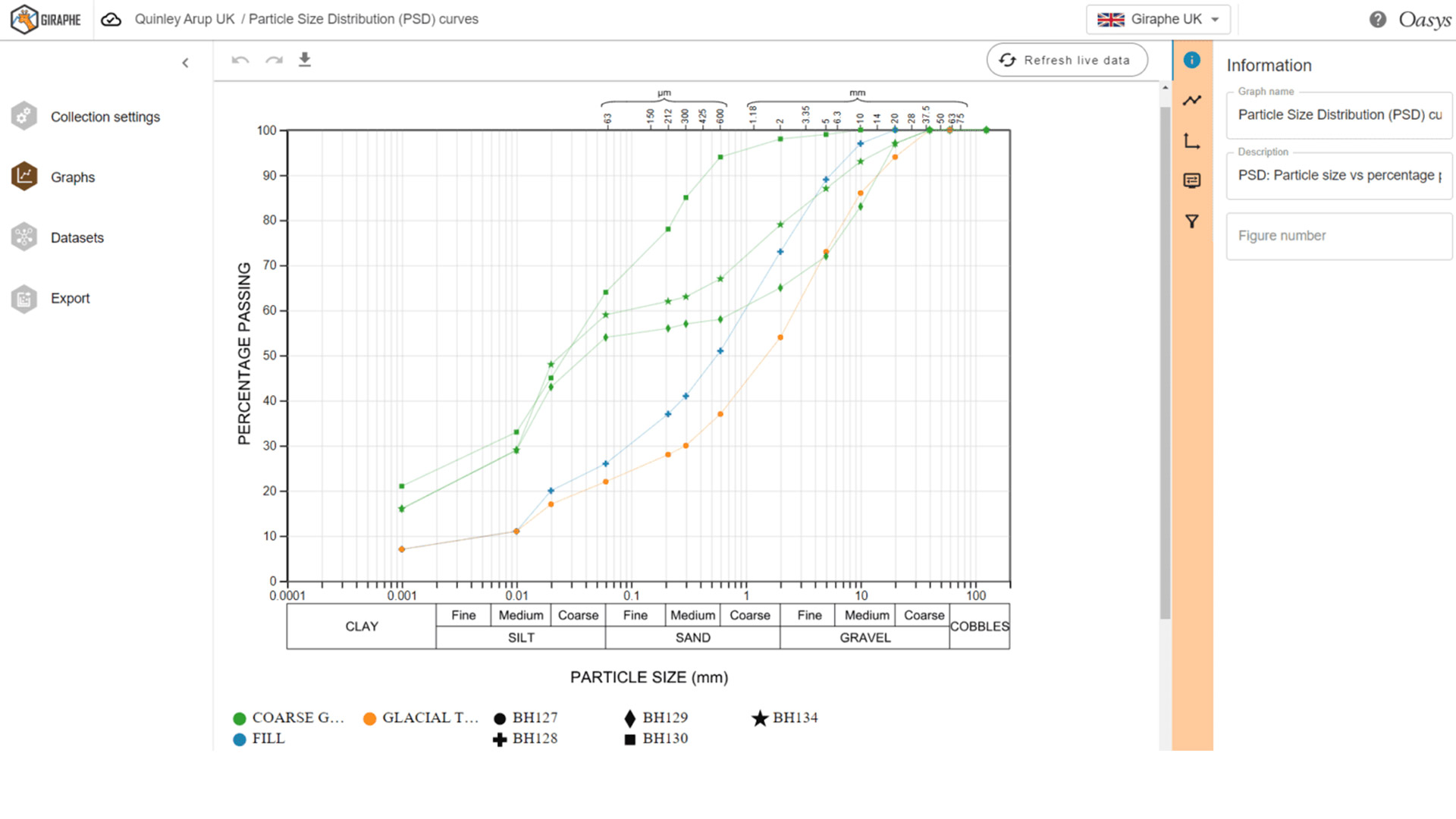Collapse the left sidebar with the chevron

coord(185,63)
